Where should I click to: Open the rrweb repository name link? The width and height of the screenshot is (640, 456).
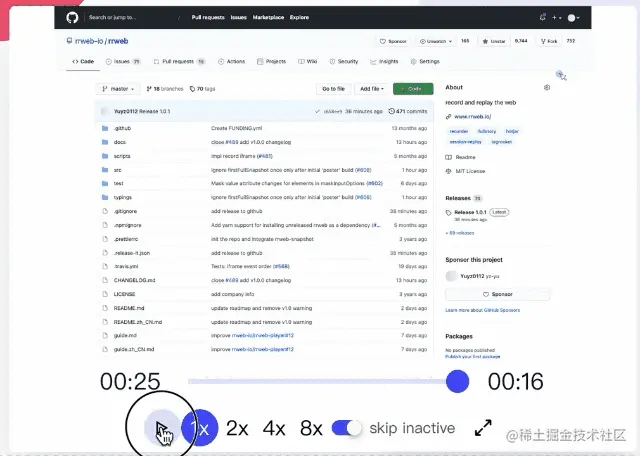pos(118,41)
